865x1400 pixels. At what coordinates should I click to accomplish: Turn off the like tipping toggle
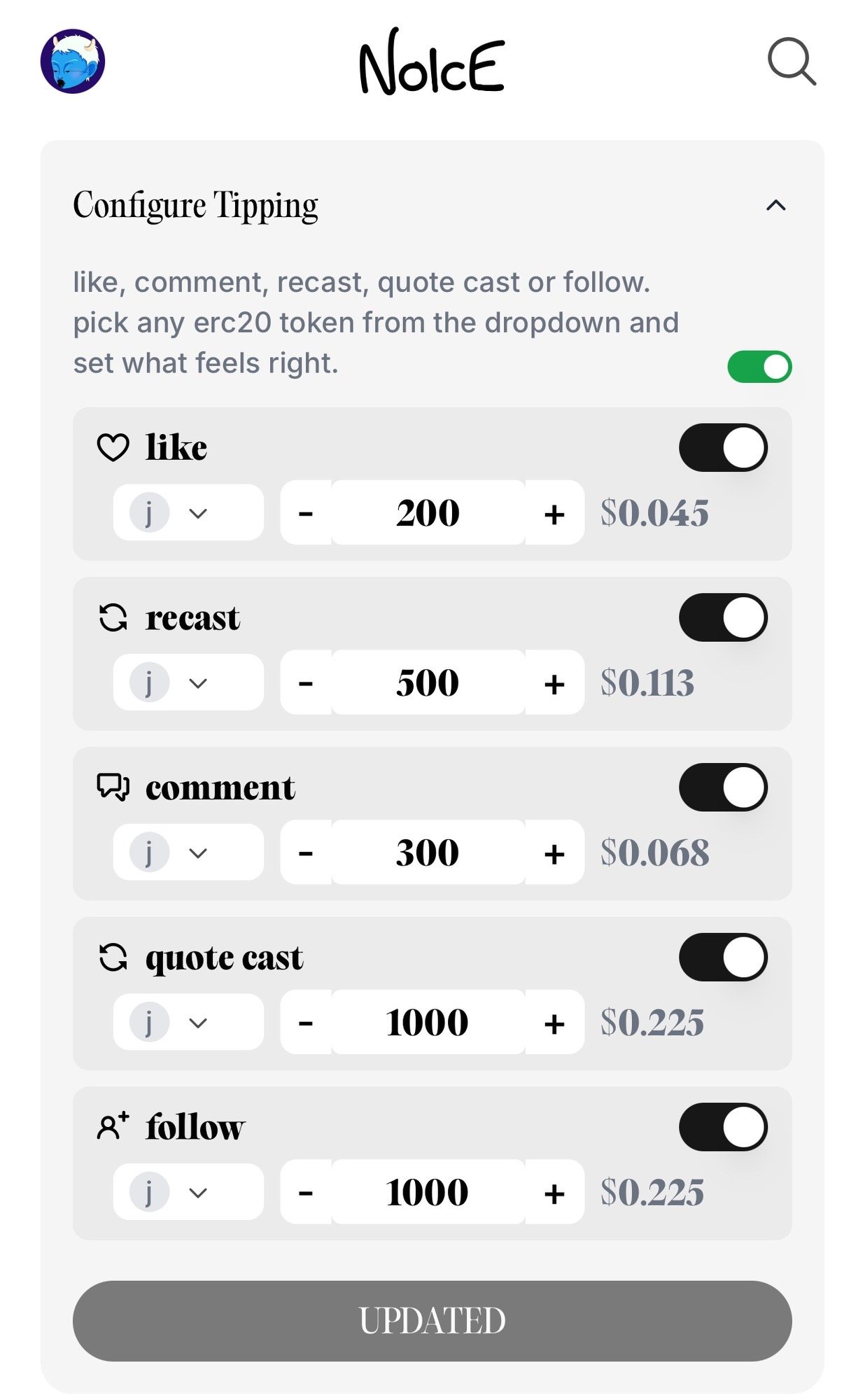point(723,447)
